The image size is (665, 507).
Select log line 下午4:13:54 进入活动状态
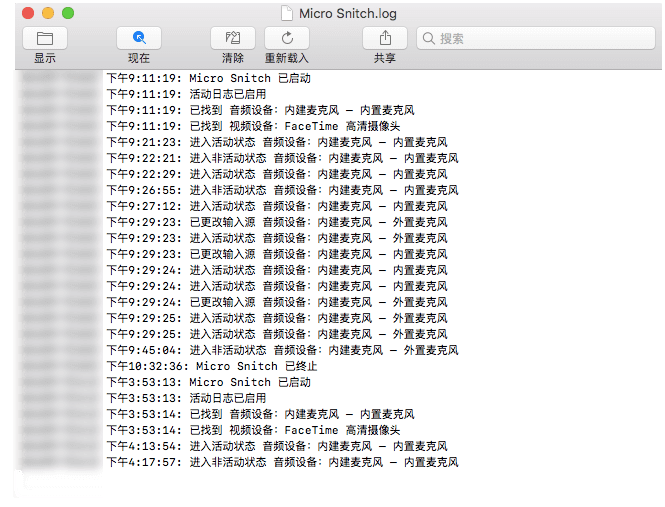pos(277,446)
